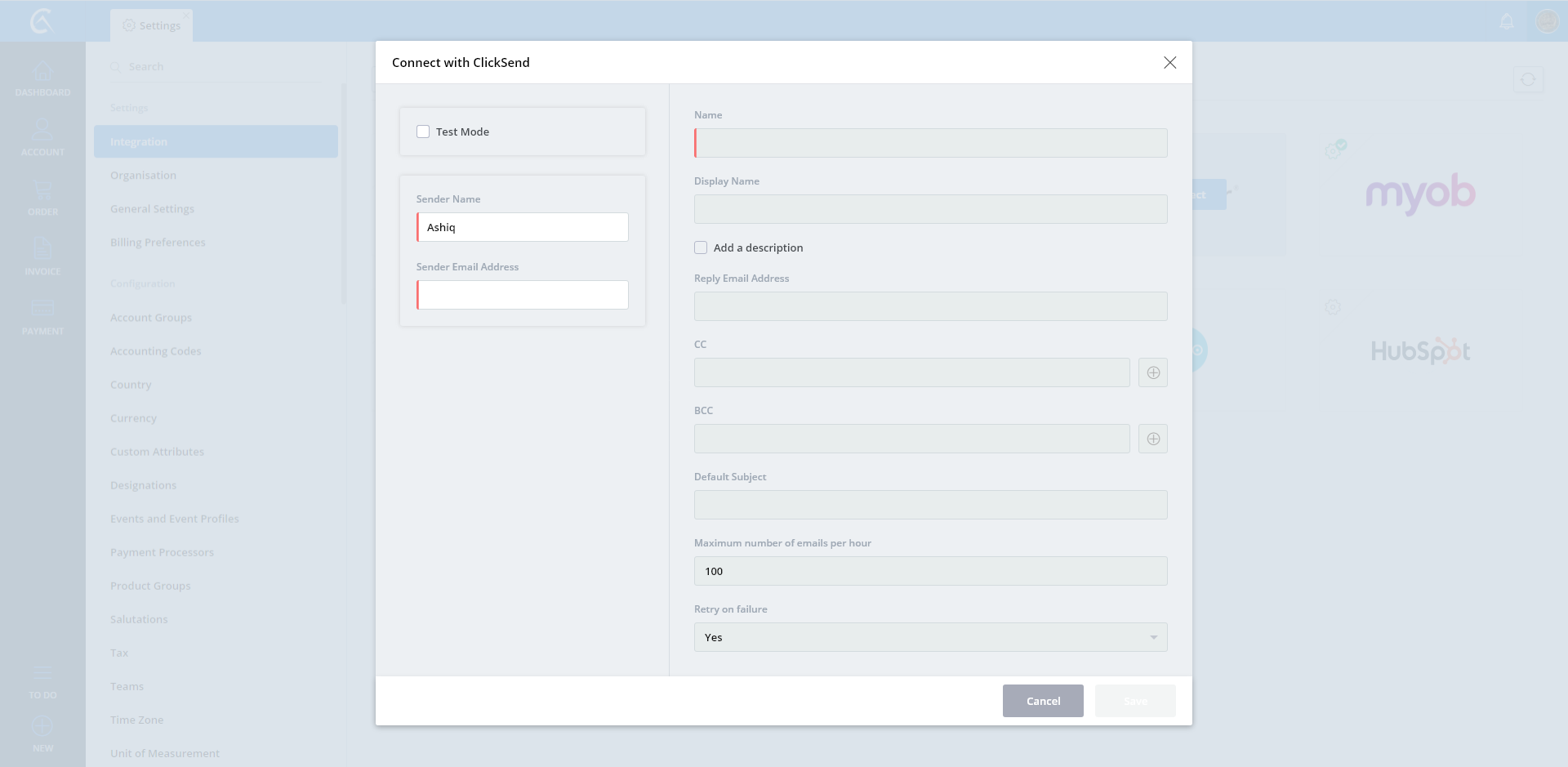Open Invoice from the sidebar

(42, 256)
